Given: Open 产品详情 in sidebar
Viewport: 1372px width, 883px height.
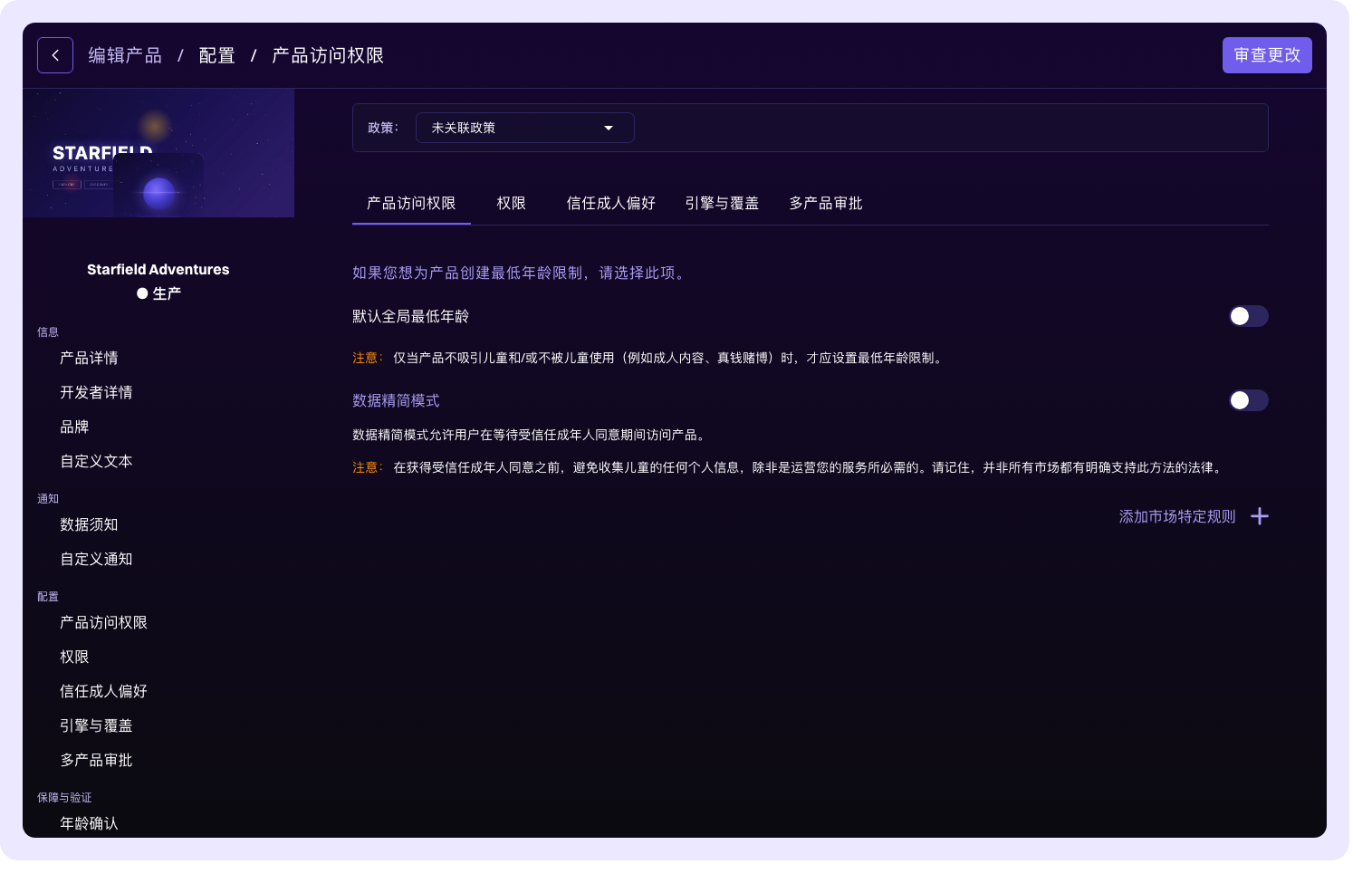Looking at the screenshot, I should point(89,358).
